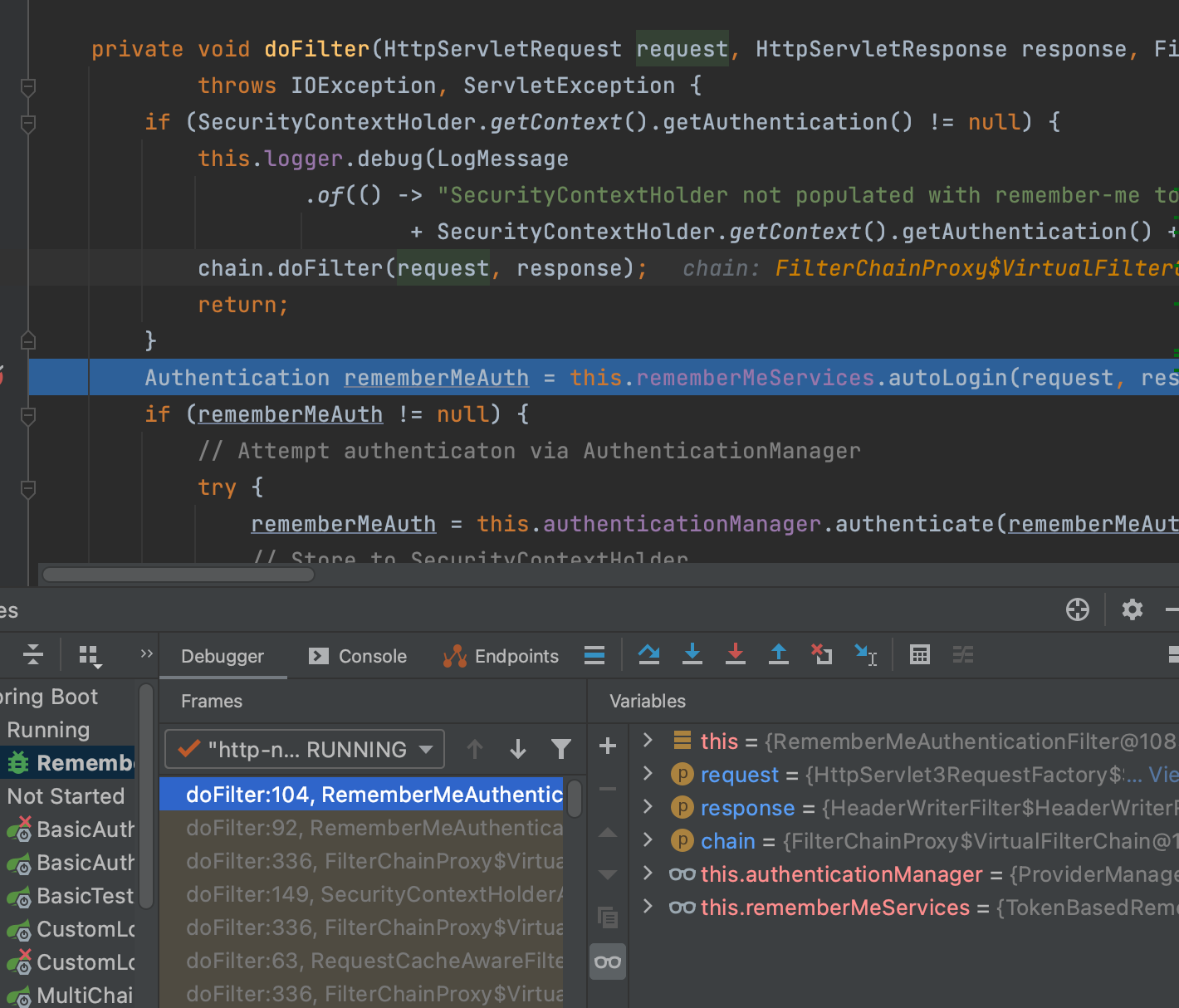Switch to the Endpoints tab
The image size is (1179, 1008).
[x=501, y=656]
